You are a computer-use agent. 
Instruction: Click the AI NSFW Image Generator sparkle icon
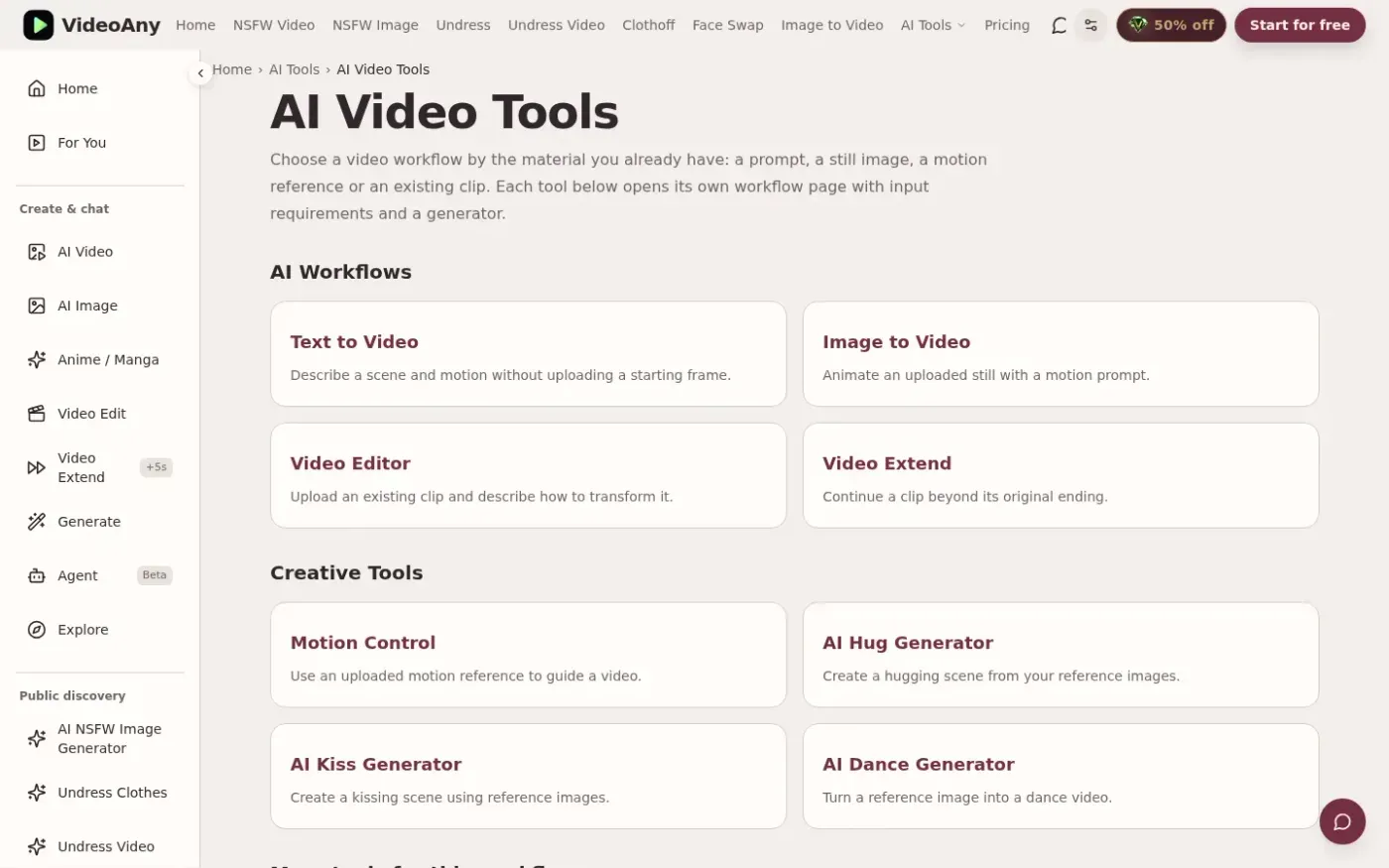click(x=37, y=739)
